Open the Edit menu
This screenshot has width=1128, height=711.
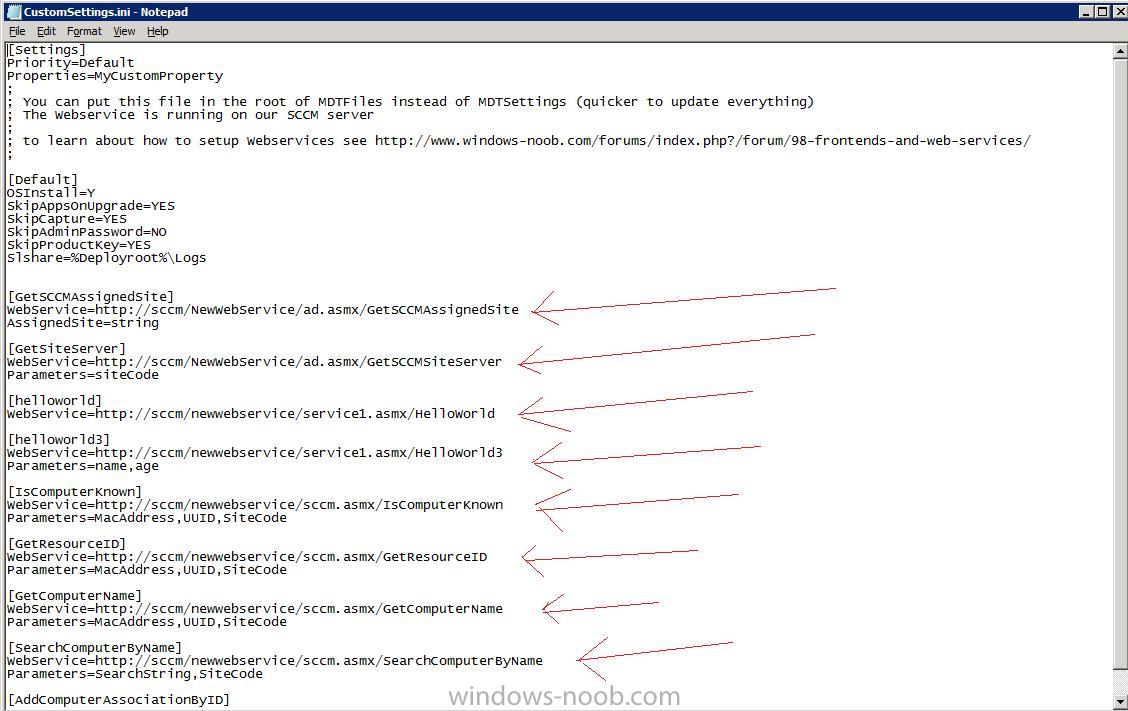46,31
